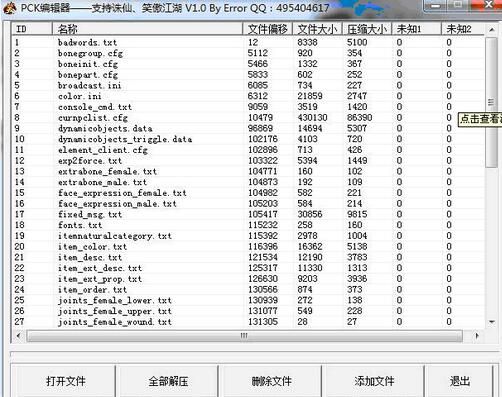Viewport: 502px width, 397px height.
Task: Select the extrabone_female.txt entry
Action: [x=248, y=171]
